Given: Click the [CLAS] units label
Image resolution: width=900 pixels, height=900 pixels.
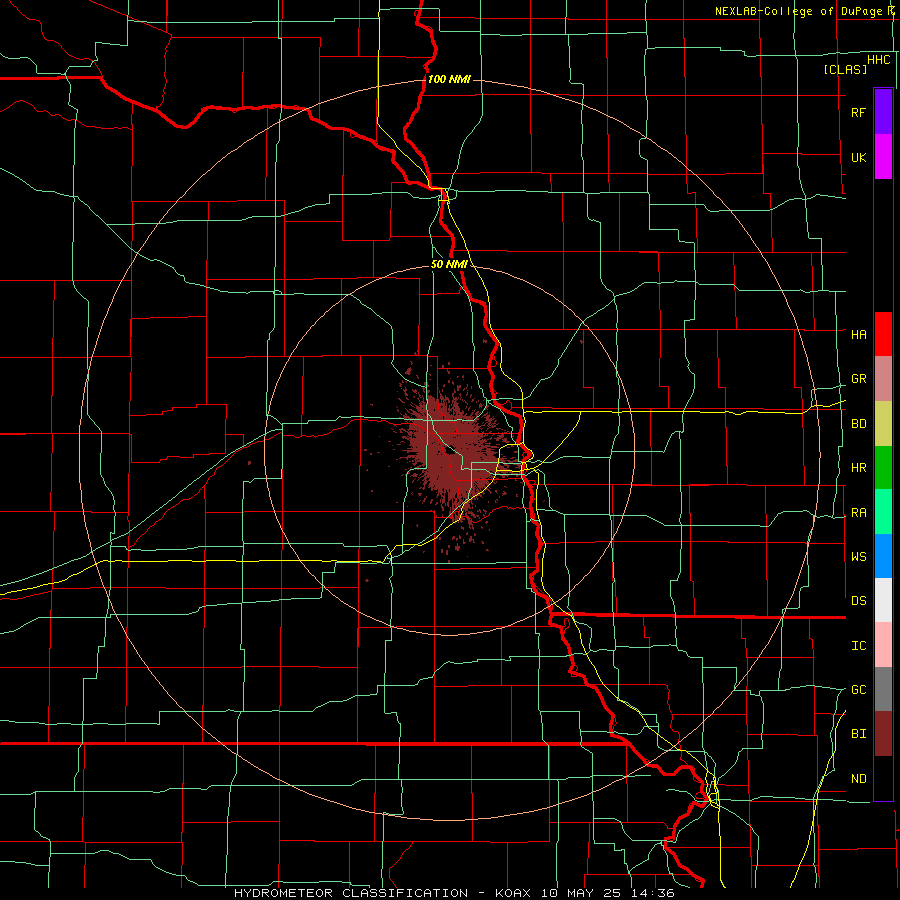Looking at the screenshot, I should tap(845, 69).
